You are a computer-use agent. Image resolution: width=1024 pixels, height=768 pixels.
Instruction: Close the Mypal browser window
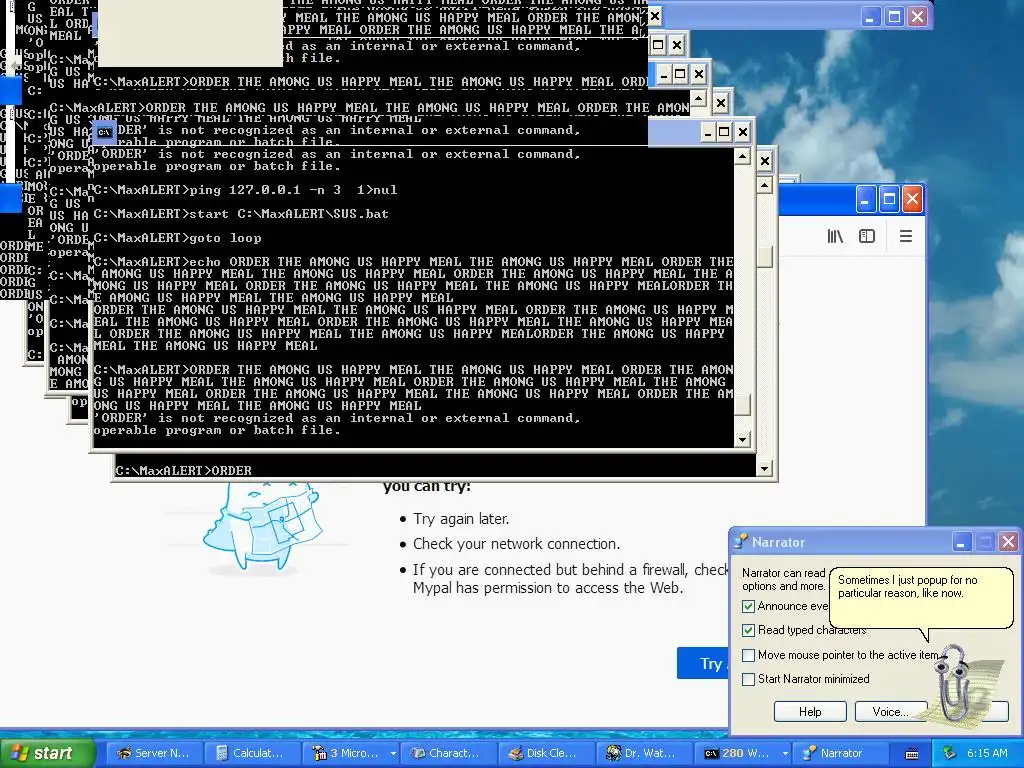(912, 199)
